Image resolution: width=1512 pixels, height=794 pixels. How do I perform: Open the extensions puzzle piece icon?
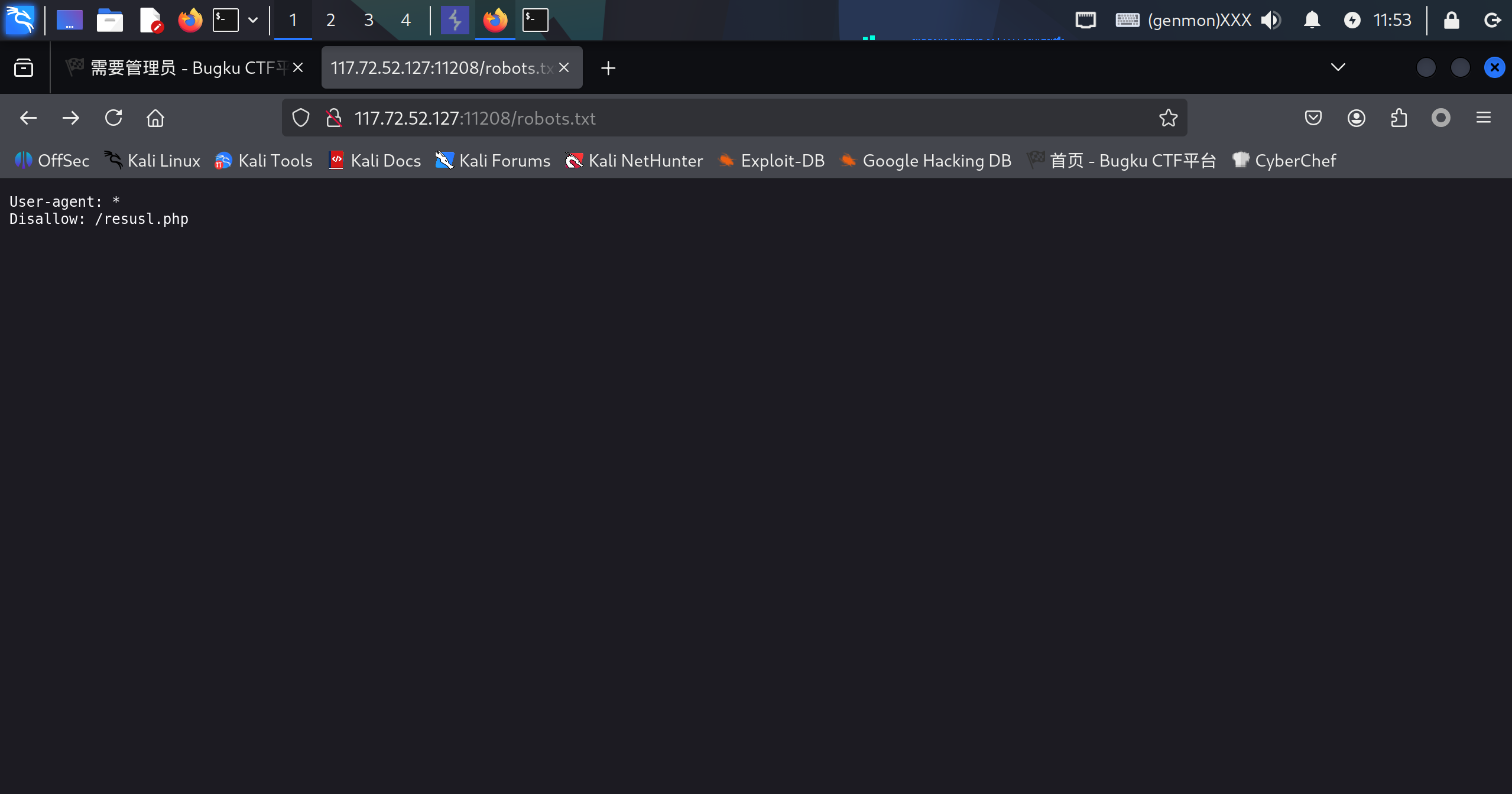pyautogui.click(x=1399, y=118)
